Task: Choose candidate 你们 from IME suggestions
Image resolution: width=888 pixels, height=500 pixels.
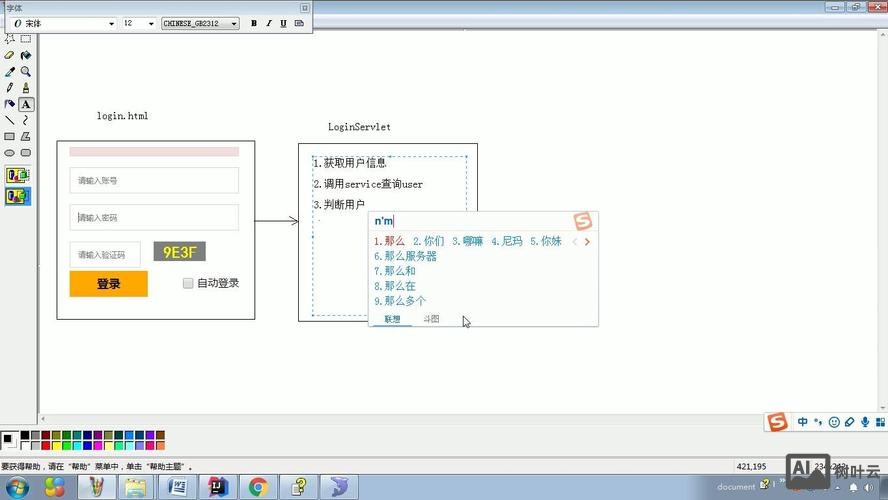Action: (x=428, y=241)
